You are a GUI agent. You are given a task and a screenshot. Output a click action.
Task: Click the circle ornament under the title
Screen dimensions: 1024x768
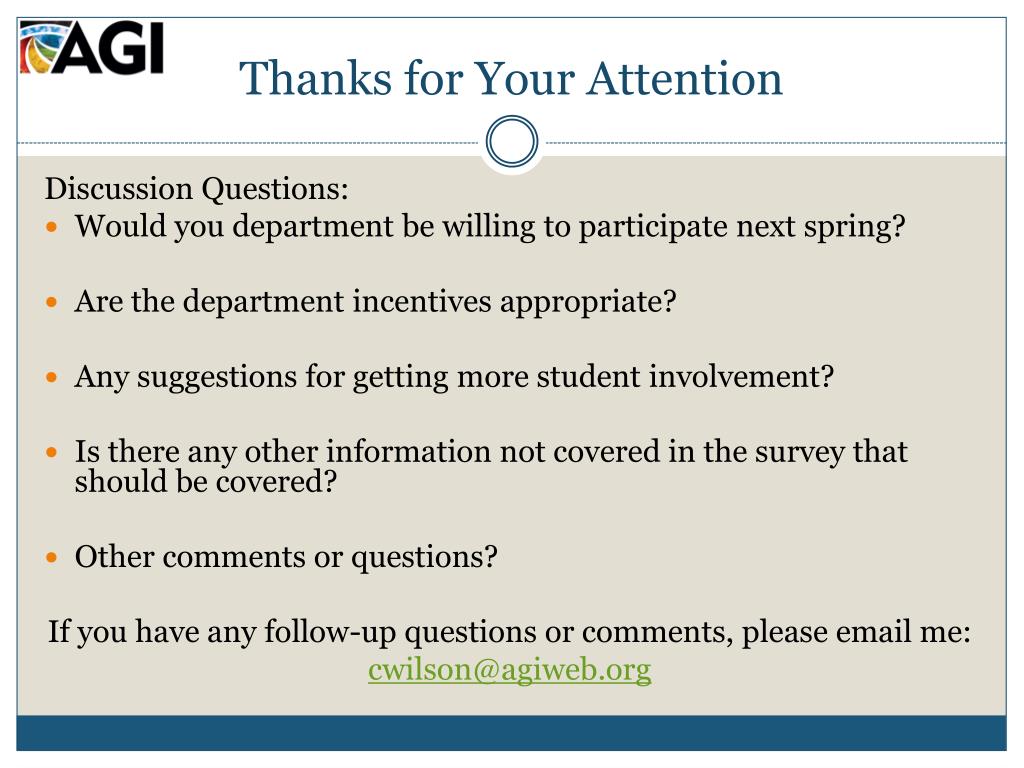(x=512, y=141)
